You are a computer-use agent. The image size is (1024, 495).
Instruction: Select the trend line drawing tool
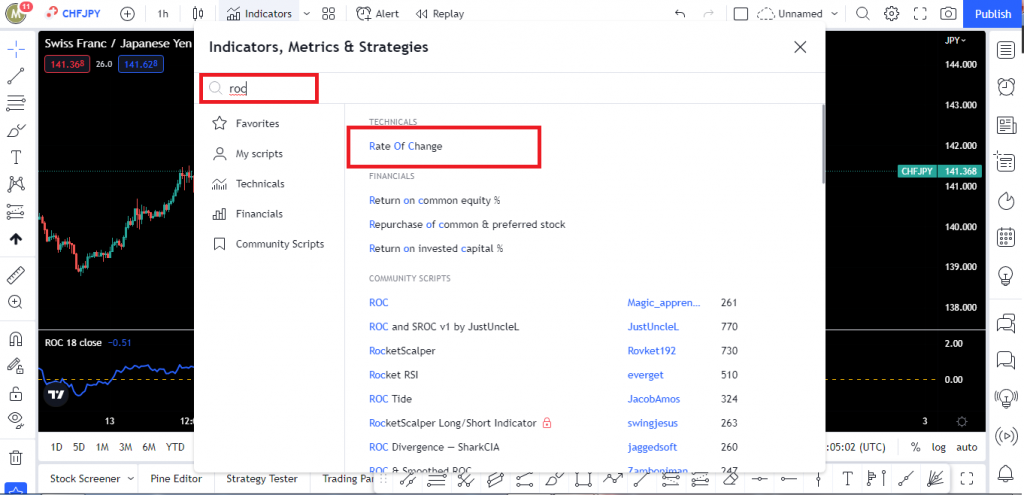[16, 76]
